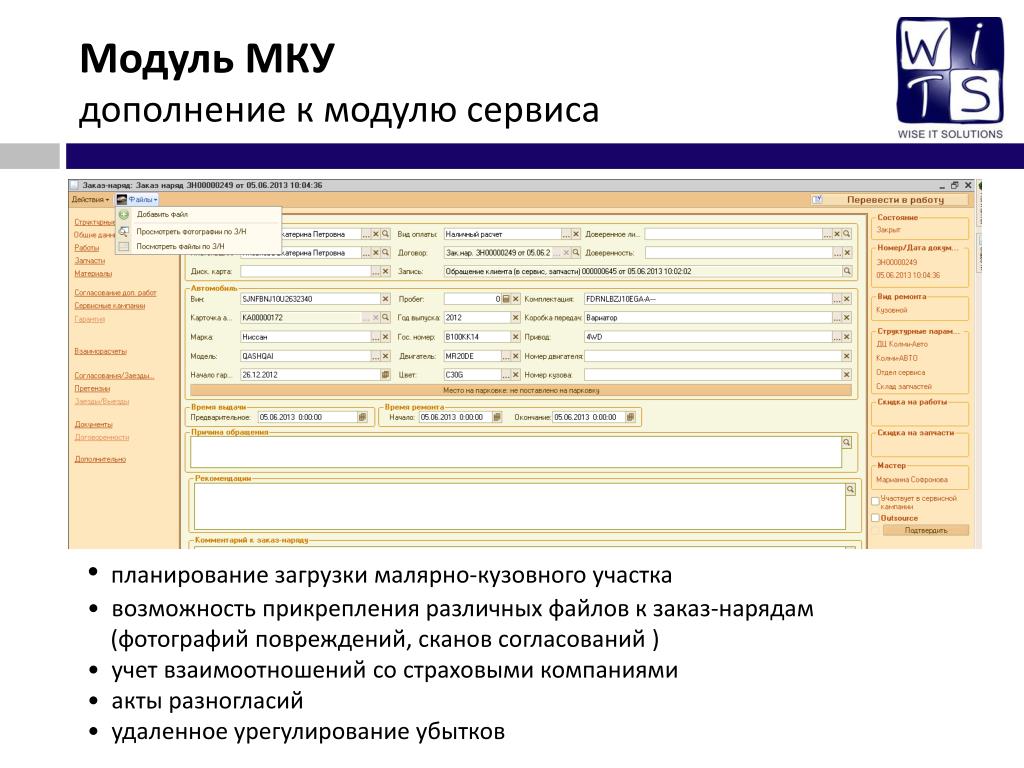This screenshot has height=768, width=1024.
Task: Click the Номер кузова input field
Action: click(712, 375)
